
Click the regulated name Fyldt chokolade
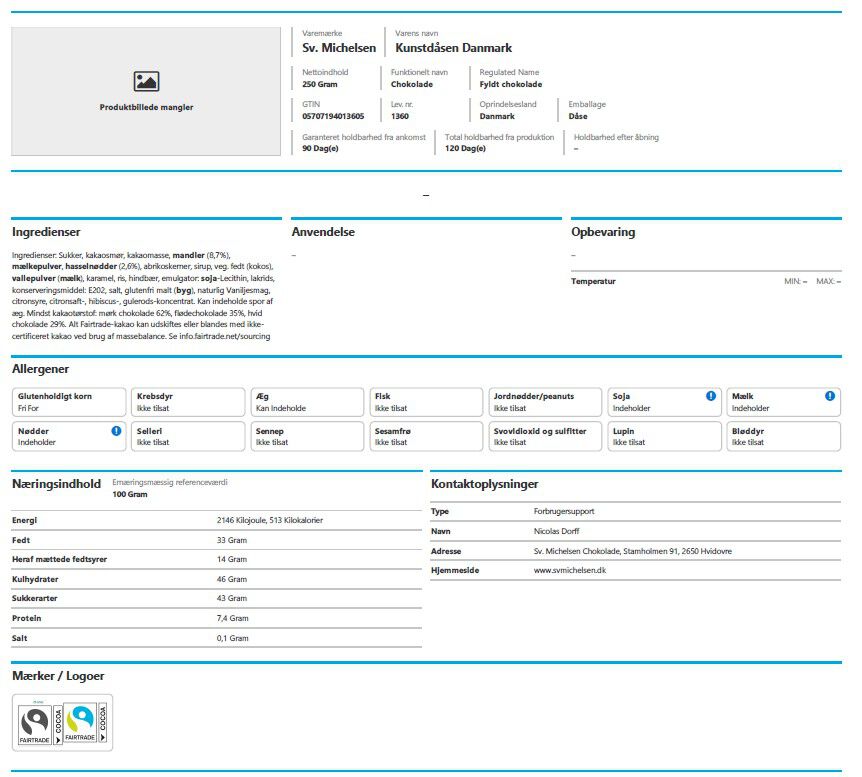coord(511,84)
